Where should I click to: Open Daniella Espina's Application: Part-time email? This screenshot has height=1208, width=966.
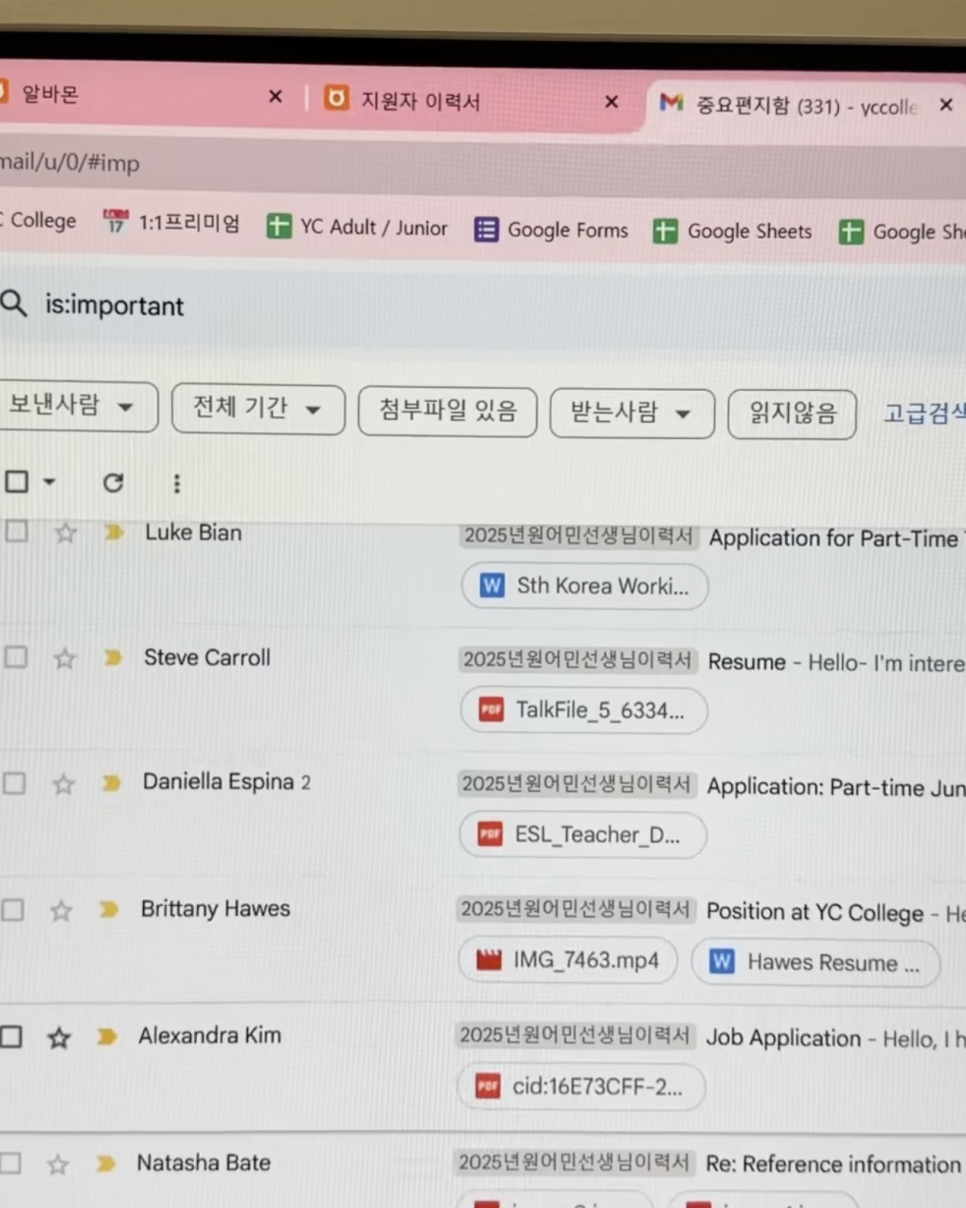[x=836, y=787]
